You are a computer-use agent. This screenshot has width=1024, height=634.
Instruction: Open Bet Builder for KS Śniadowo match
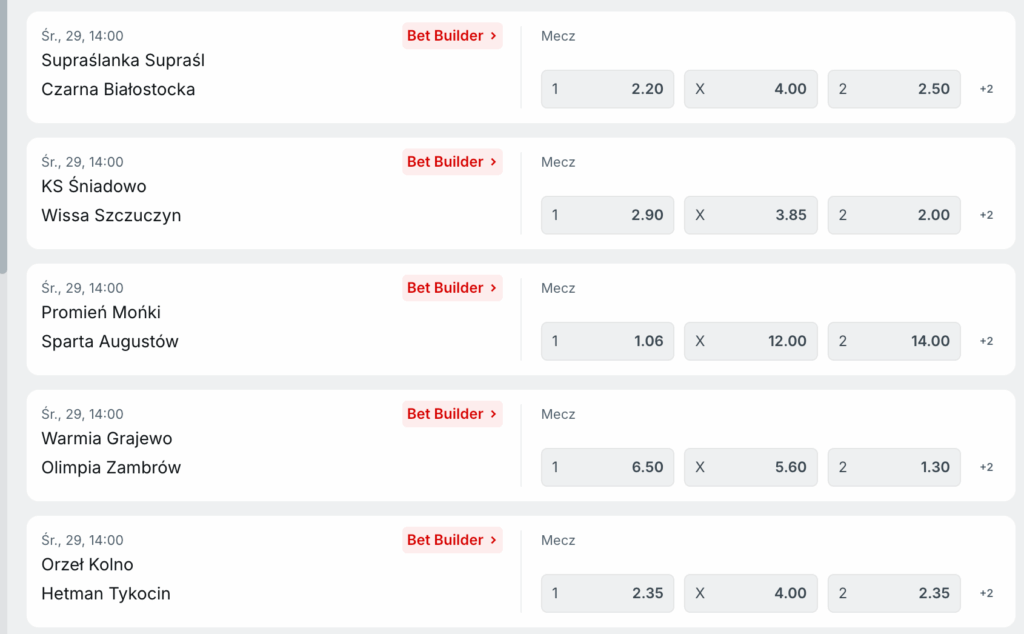coord(452,162)
